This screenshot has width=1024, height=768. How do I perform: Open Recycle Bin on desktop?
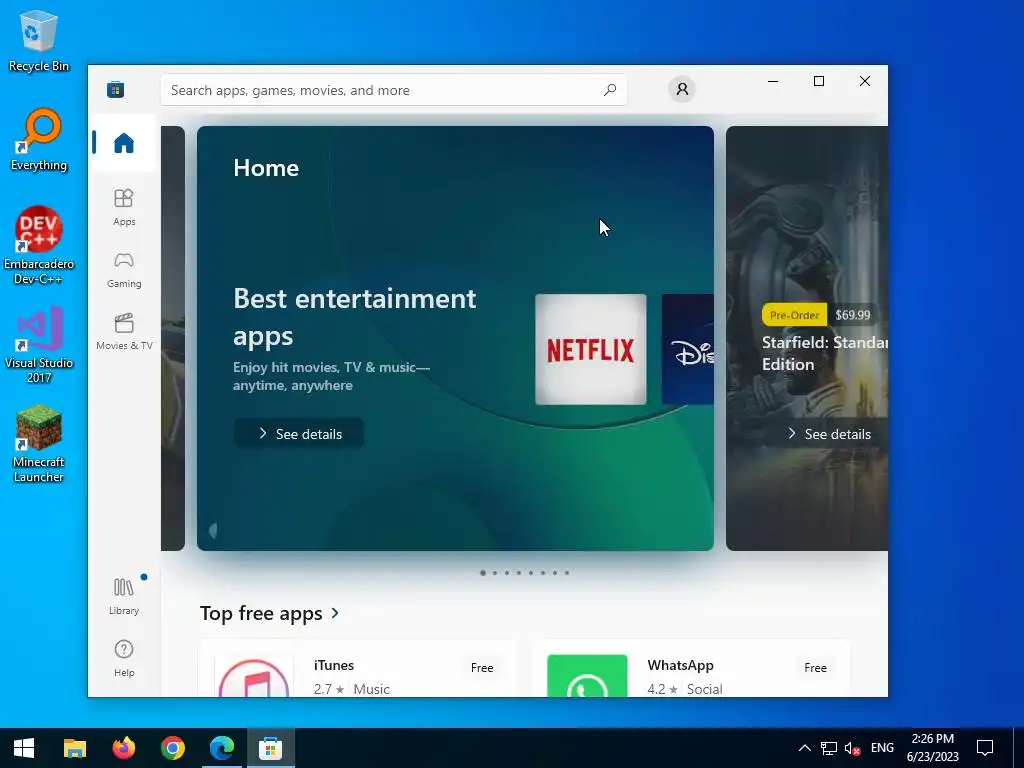[x=39, y=41]
